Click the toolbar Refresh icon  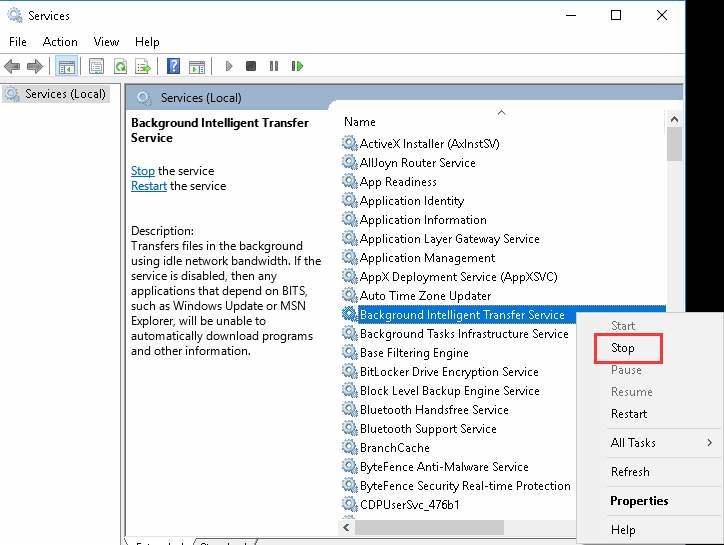(121, 67)
